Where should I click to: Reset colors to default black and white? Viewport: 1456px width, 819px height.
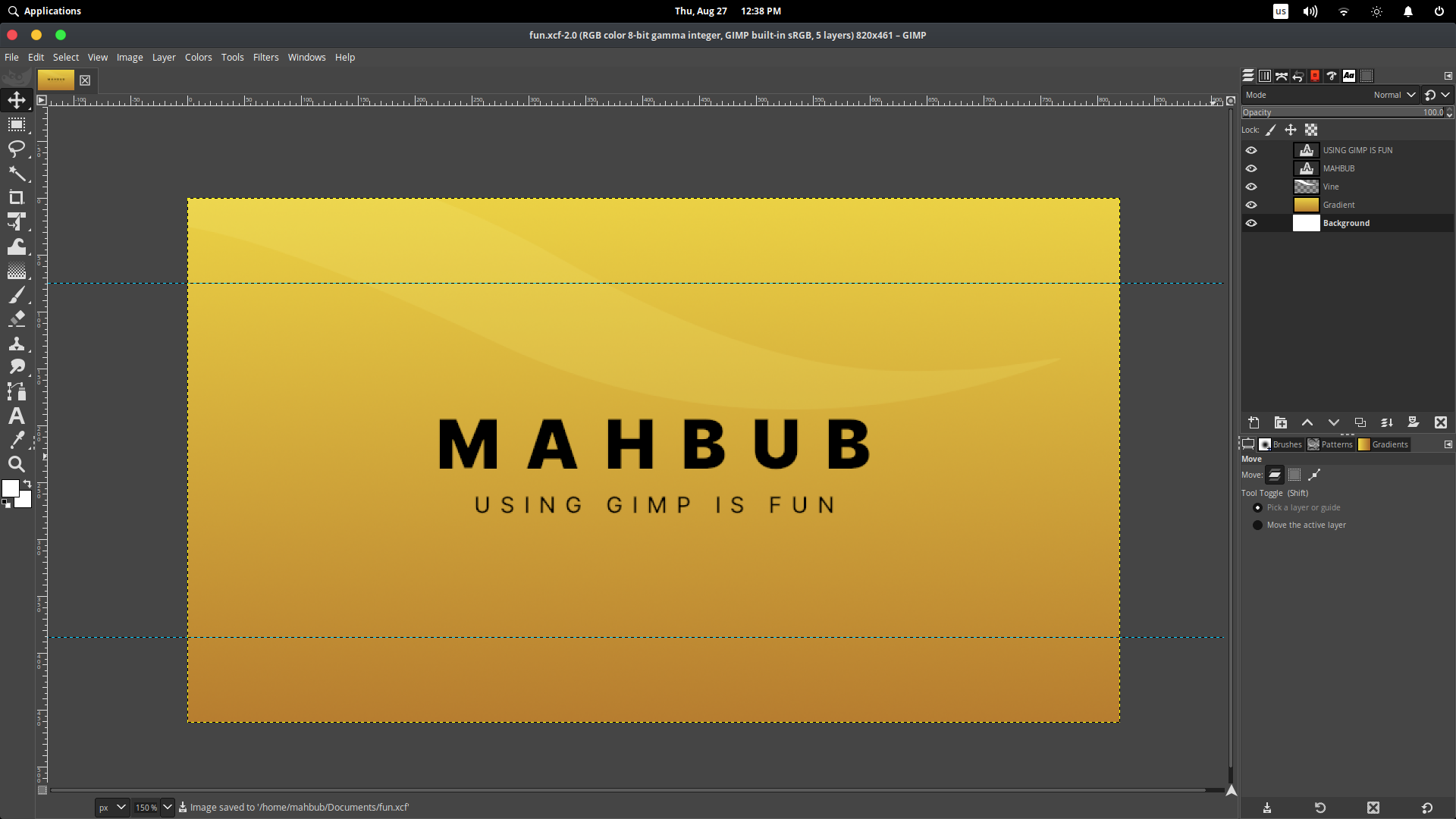point(6,504)
